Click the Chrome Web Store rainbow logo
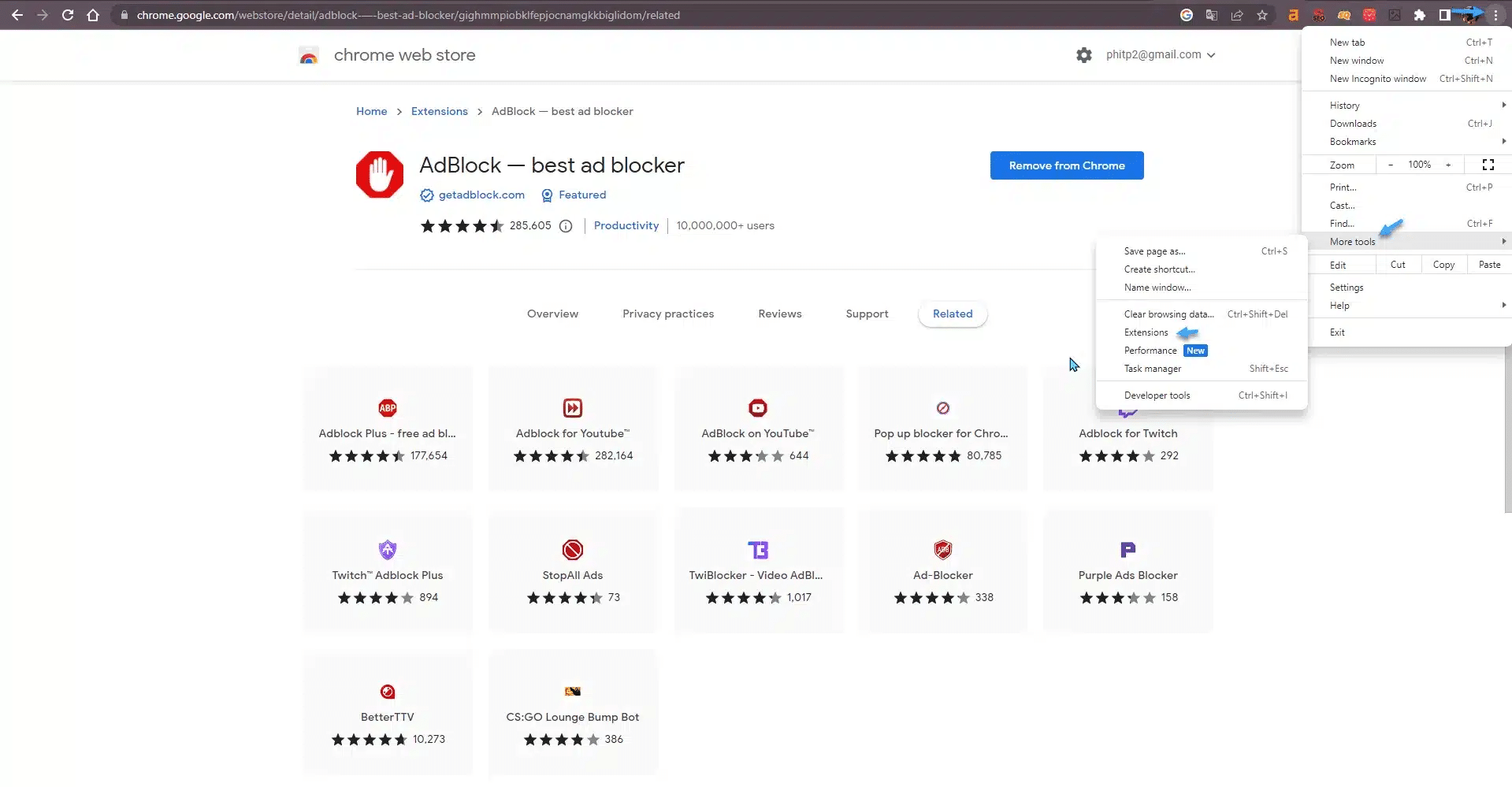 (x=309, y=55)
